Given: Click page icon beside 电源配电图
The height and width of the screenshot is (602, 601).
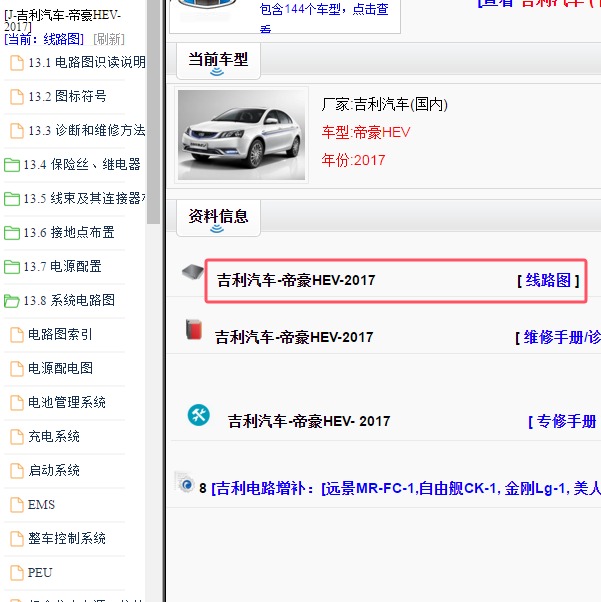Looking at the screenshot, I should tap(17, 369).
